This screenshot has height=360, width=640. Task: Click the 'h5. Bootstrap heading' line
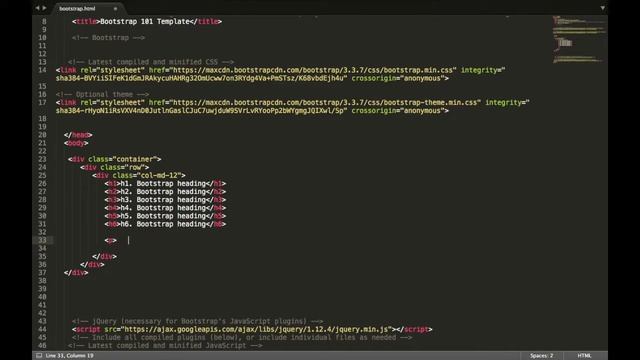(x=165, y=216)
